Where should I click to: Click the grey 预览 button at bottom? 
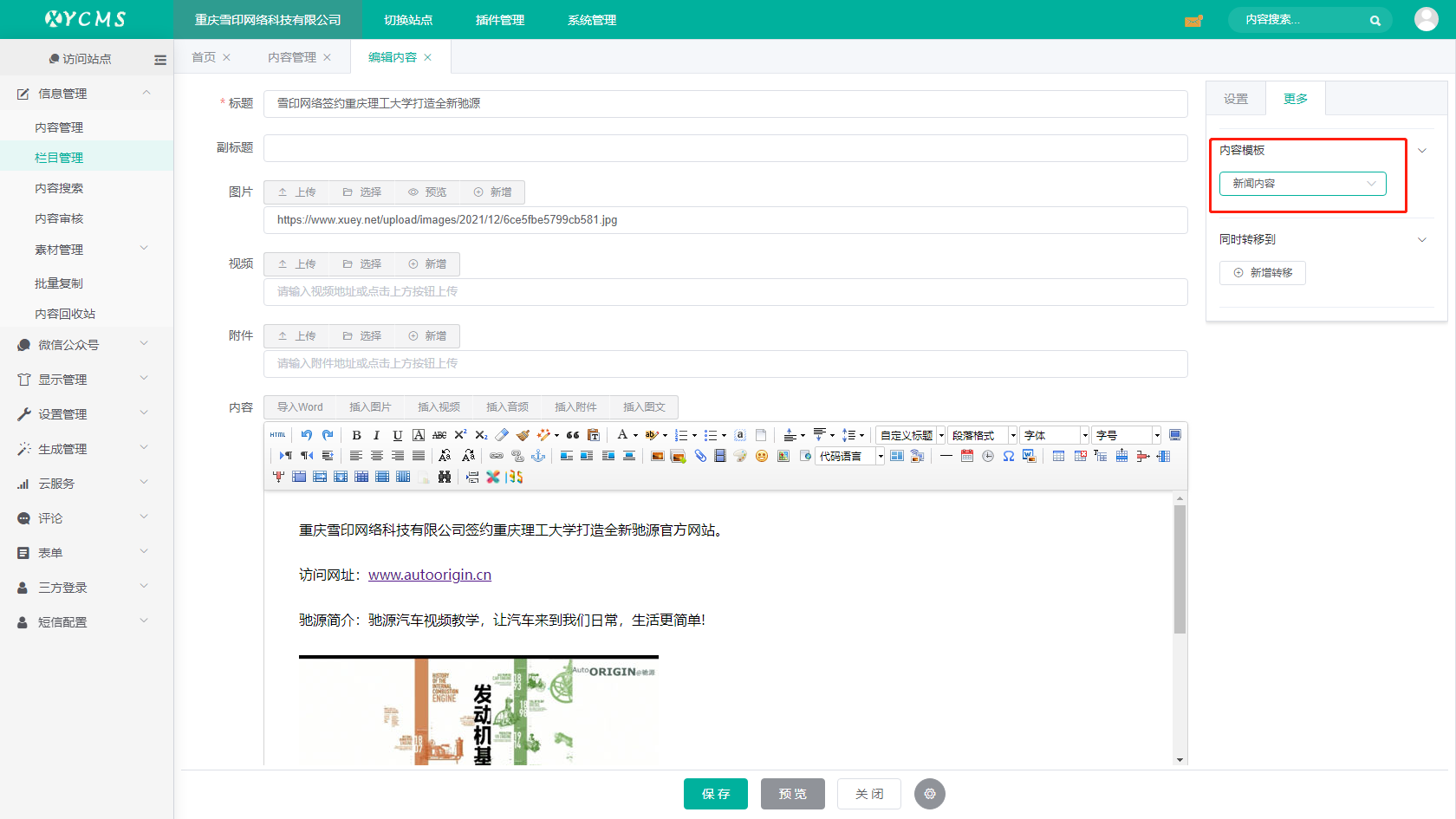coord(793,794)
